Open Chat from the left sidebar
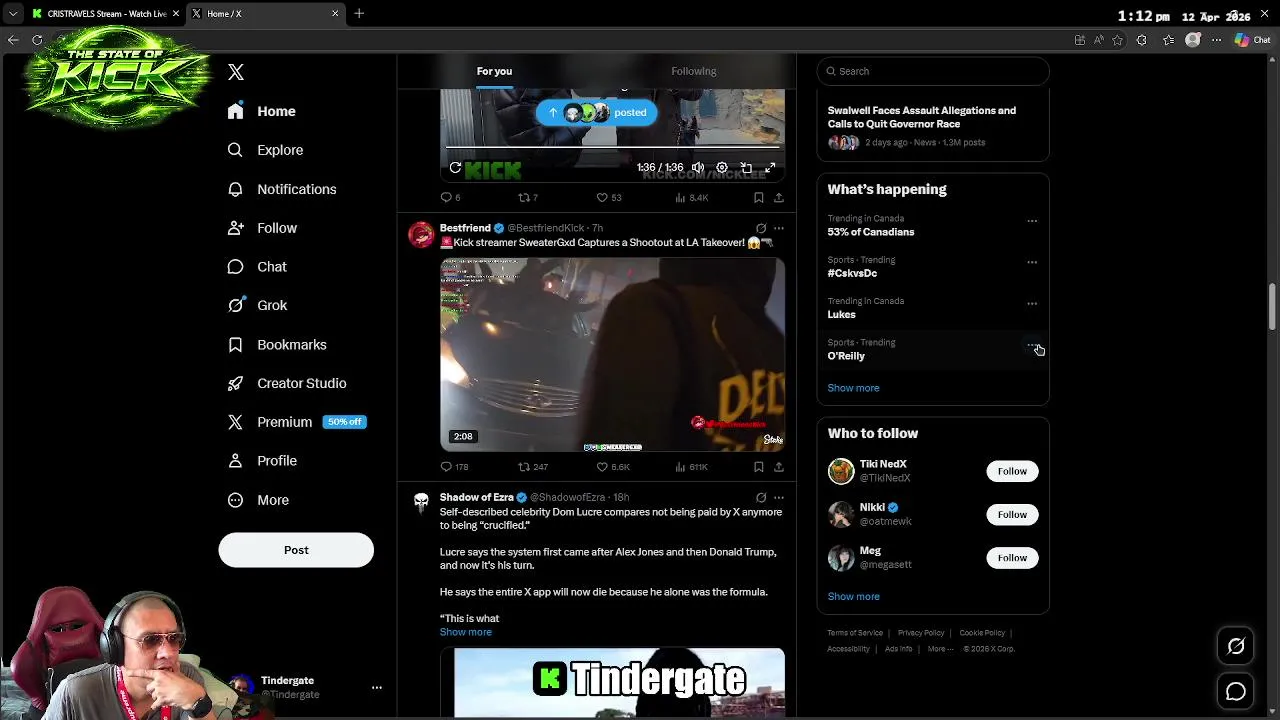 258,267
